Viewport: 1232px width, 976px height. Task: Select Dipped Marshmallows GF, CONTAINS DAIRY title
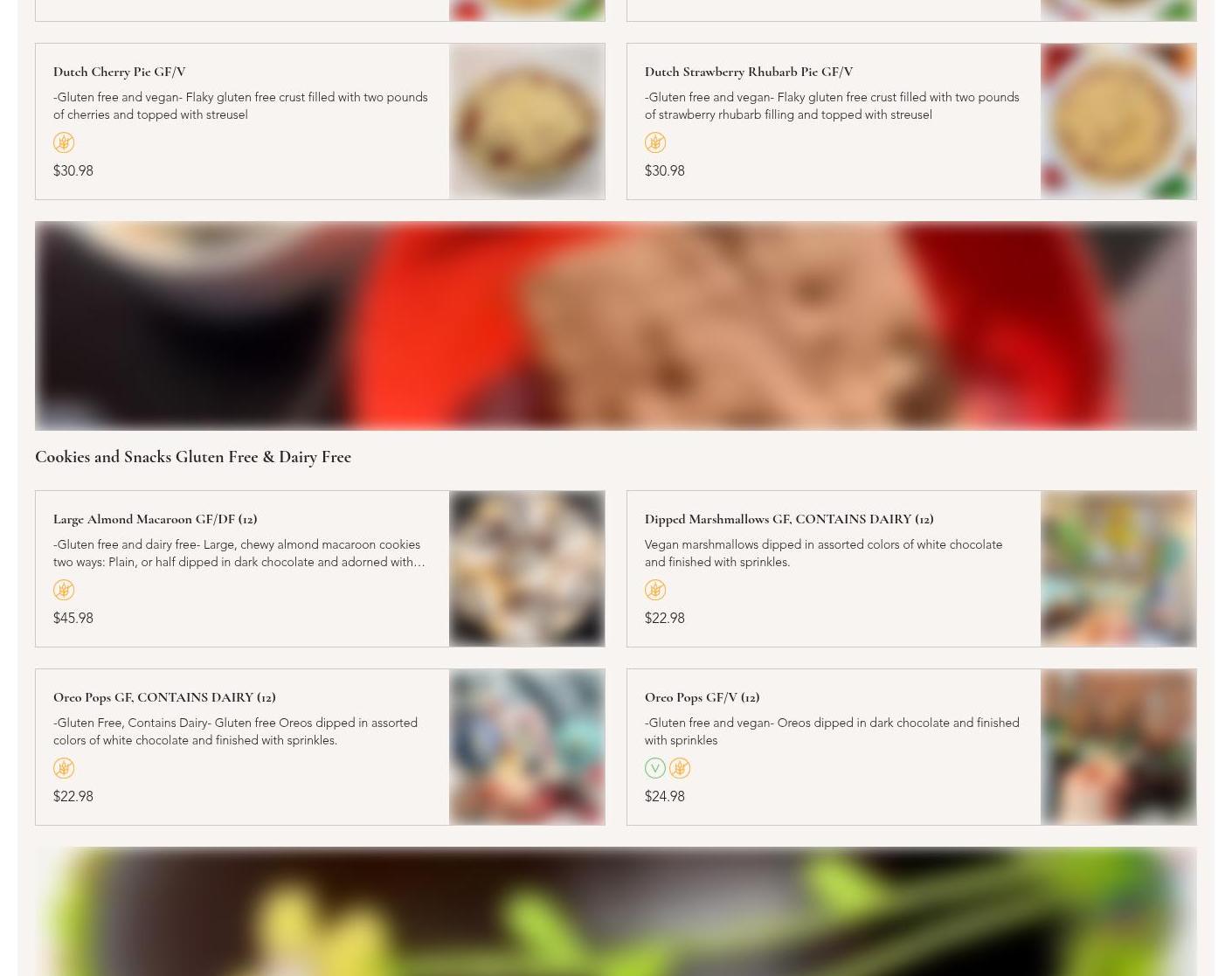(789, 519)
